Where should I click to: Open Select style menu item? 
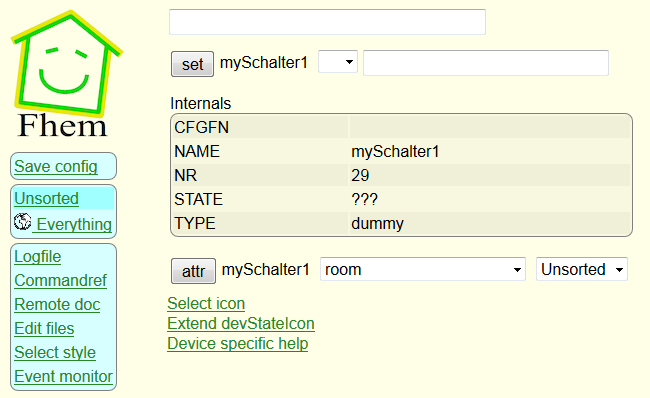click(x=55, y=352)
